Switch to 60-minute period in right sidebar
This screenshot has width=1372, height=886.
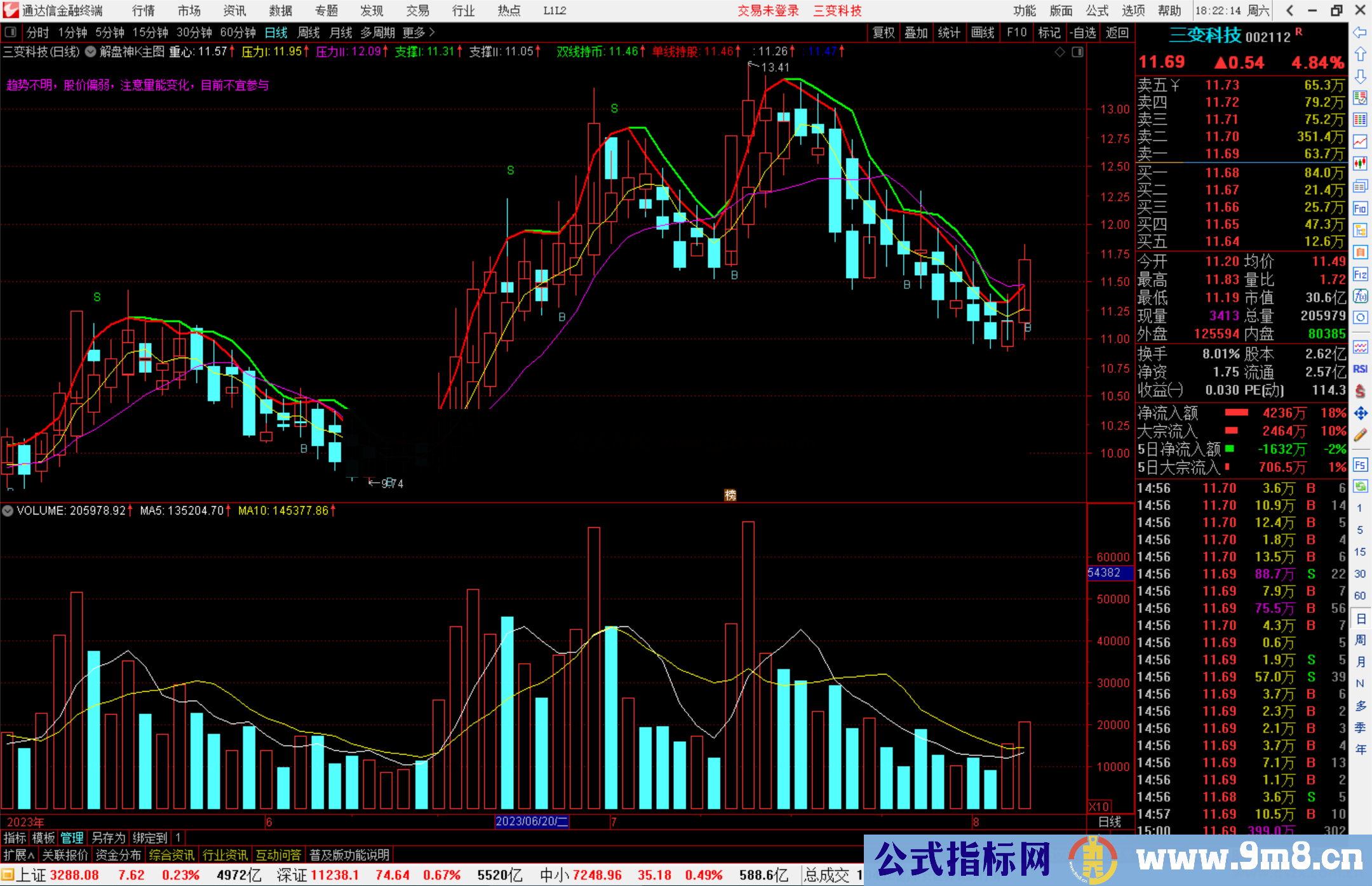(1359, 596)
